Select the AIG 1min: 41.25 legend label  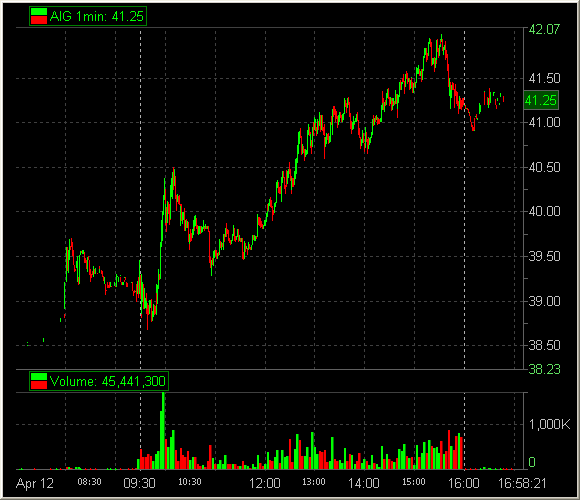click(97, 16)
